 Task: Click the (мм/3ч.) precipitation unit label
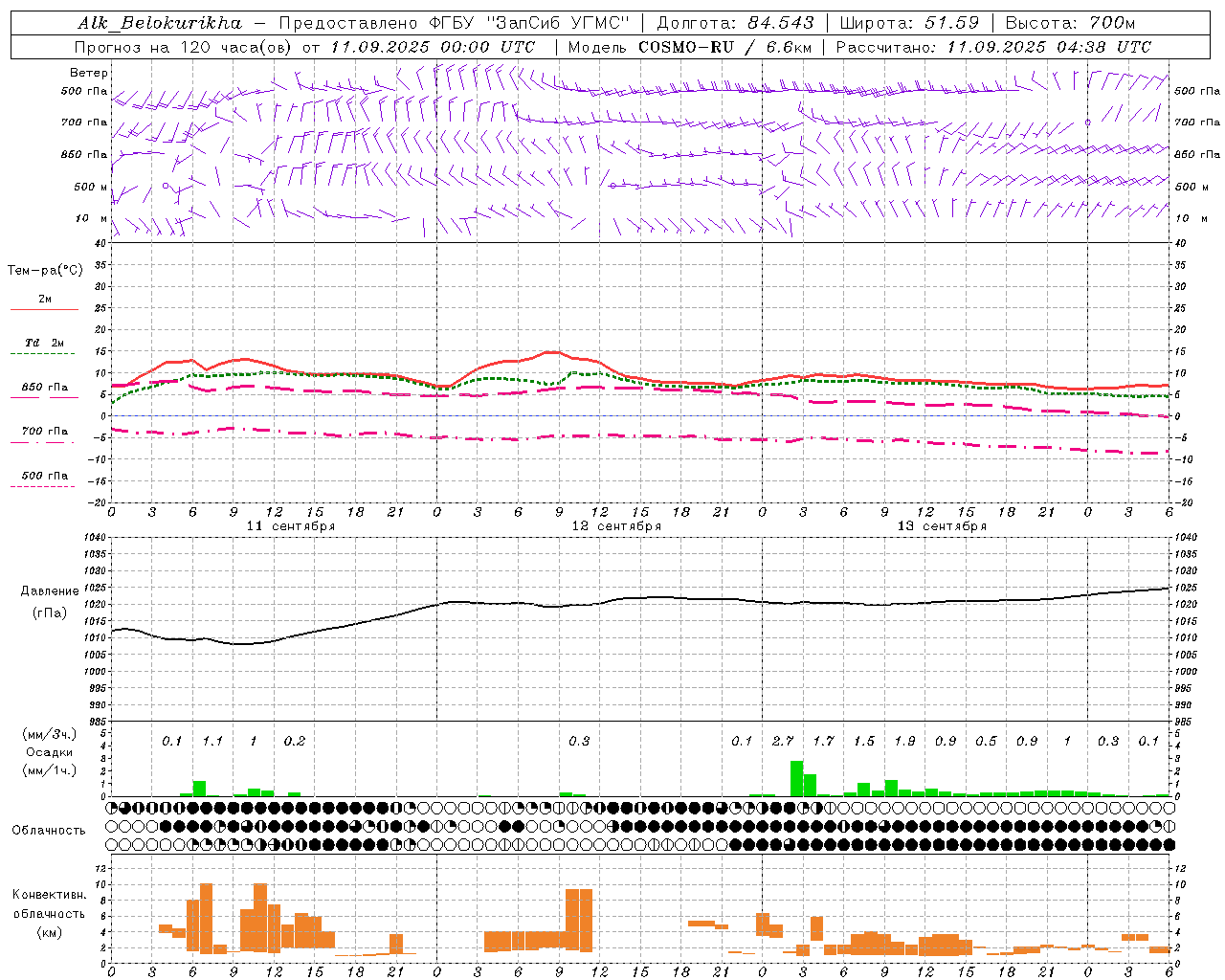tap(51, 735)
